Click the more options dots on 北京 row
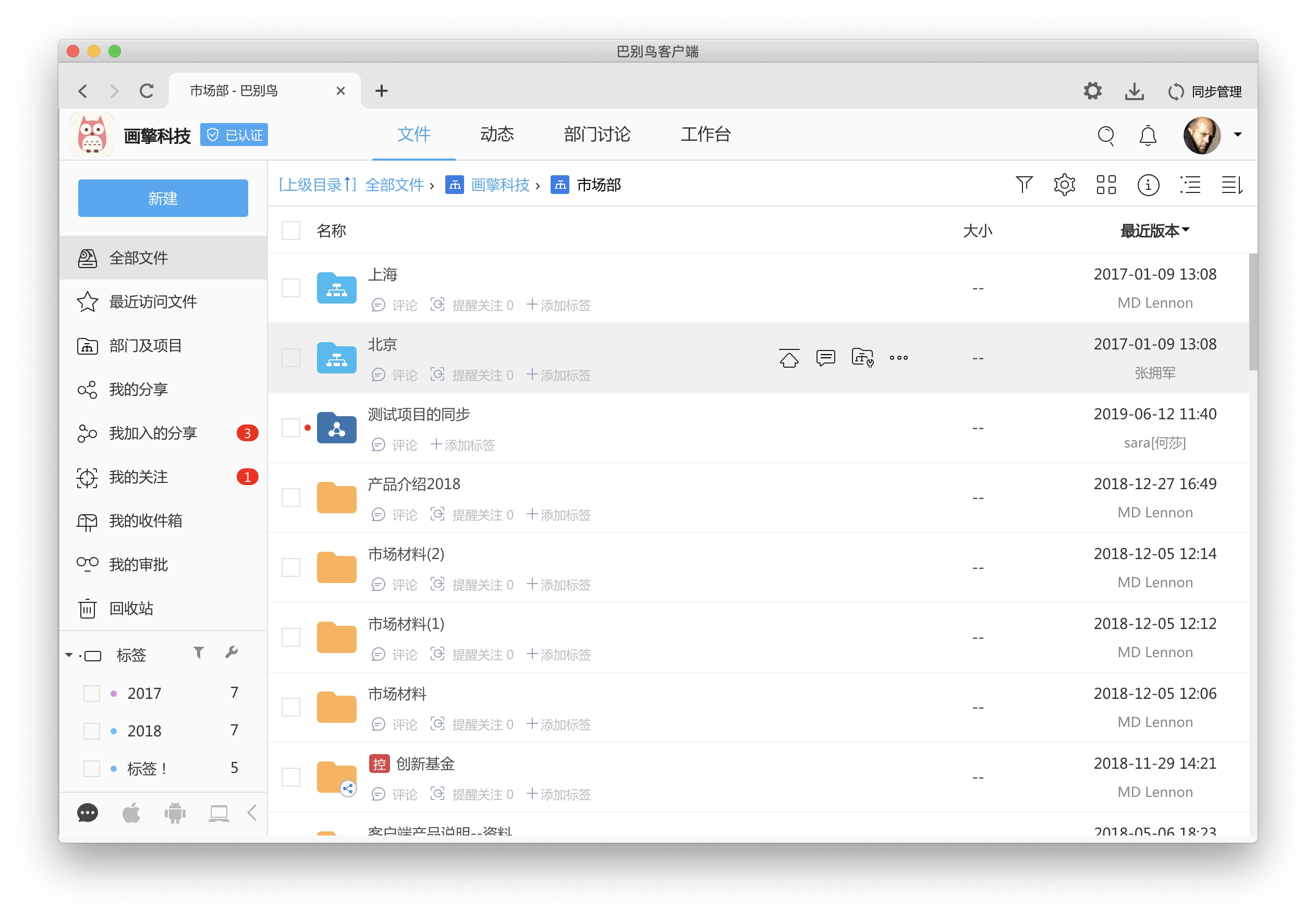Image resolution: width=1316 pixels, height=920 pixels. click(x=898, y=358)
